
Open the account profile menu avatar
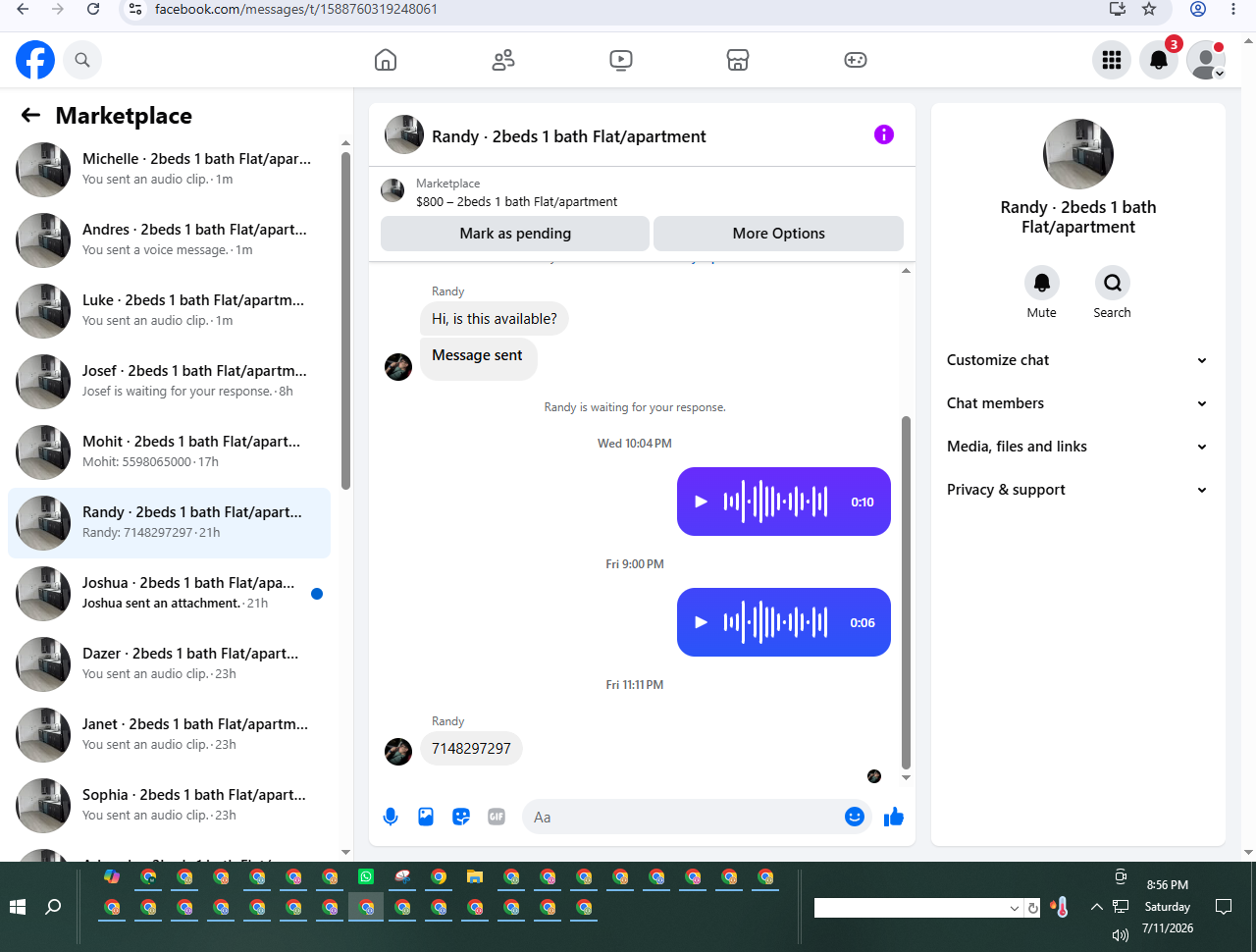click(1206, 60)
